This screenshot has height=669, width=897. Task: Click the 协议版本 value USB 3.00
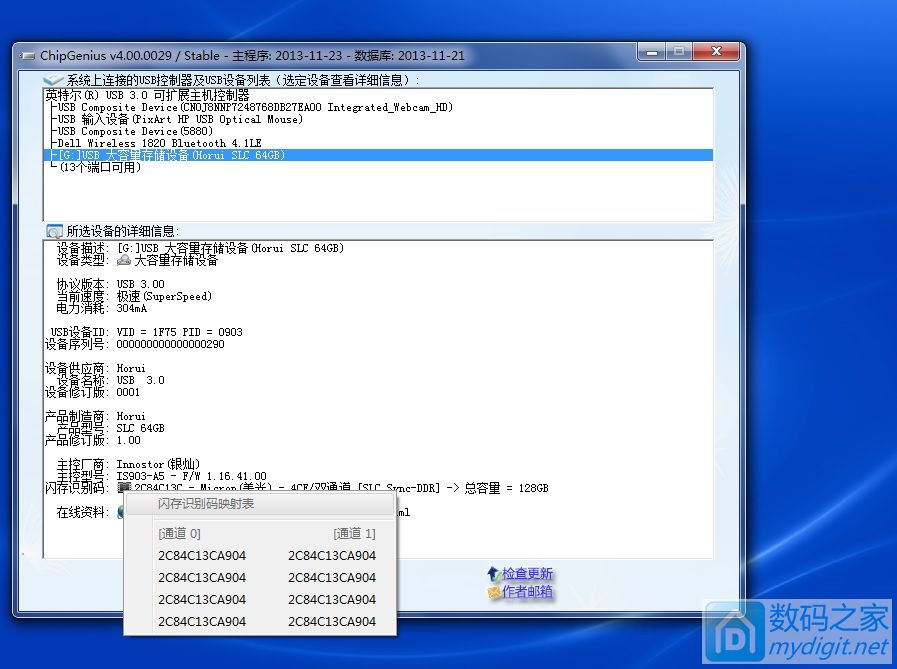(141, 284)
